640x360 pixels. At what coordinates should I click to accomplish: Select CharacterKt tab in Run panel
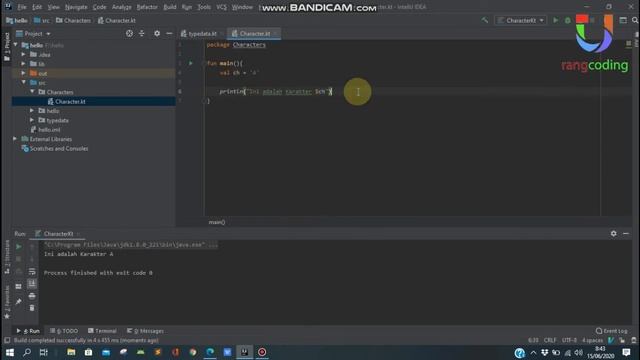point(58,233)
